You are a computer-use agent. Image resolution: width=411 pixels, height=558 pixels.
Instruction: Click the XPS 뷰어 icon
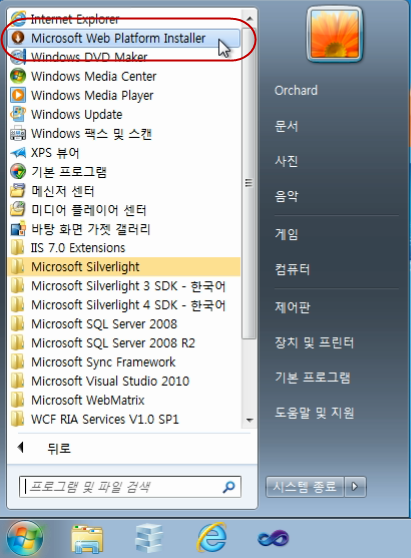click(x=18, y=152)
